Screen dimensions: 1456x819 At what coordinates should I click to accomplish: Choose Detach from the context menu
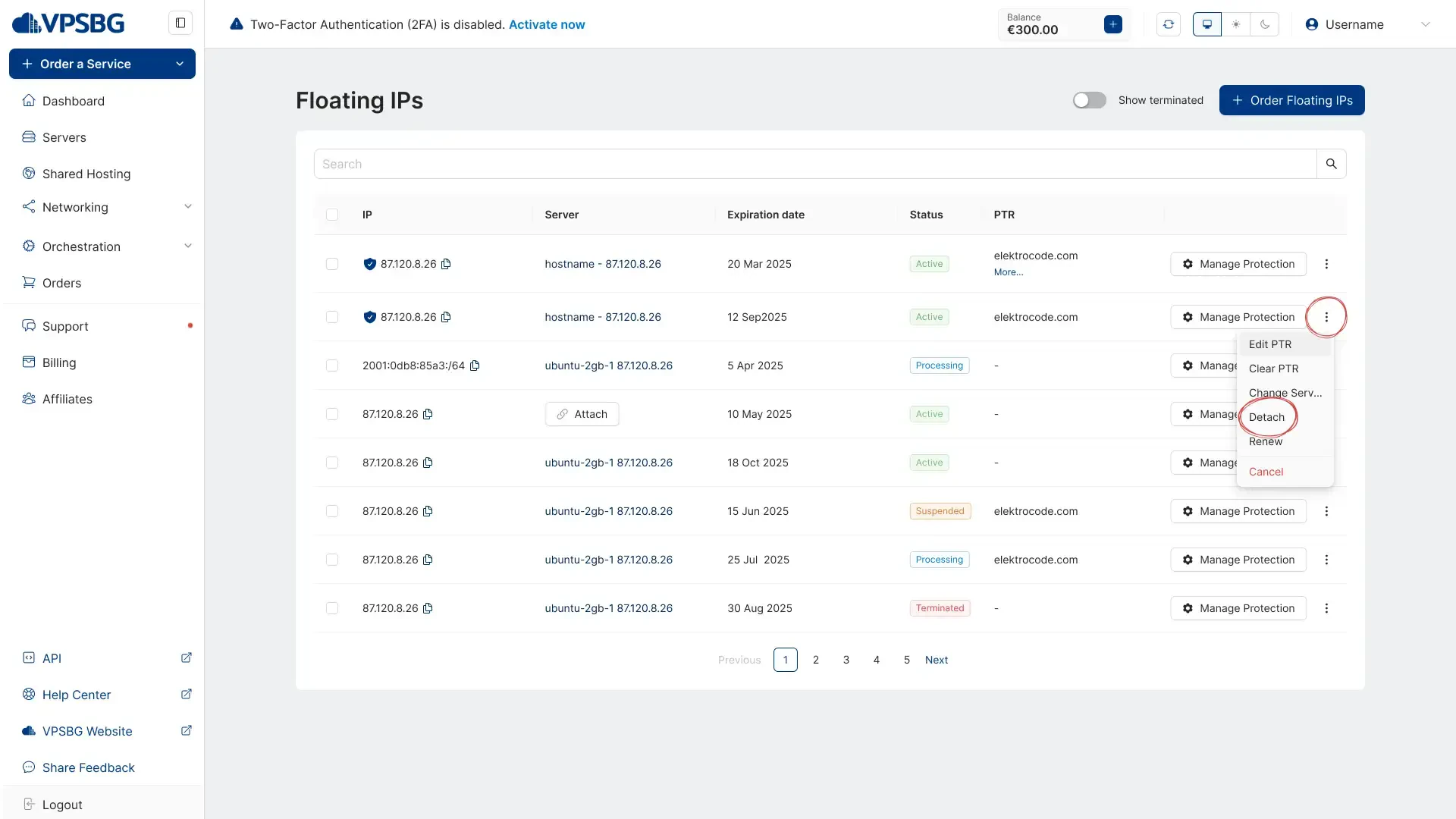pos(1266,417)
